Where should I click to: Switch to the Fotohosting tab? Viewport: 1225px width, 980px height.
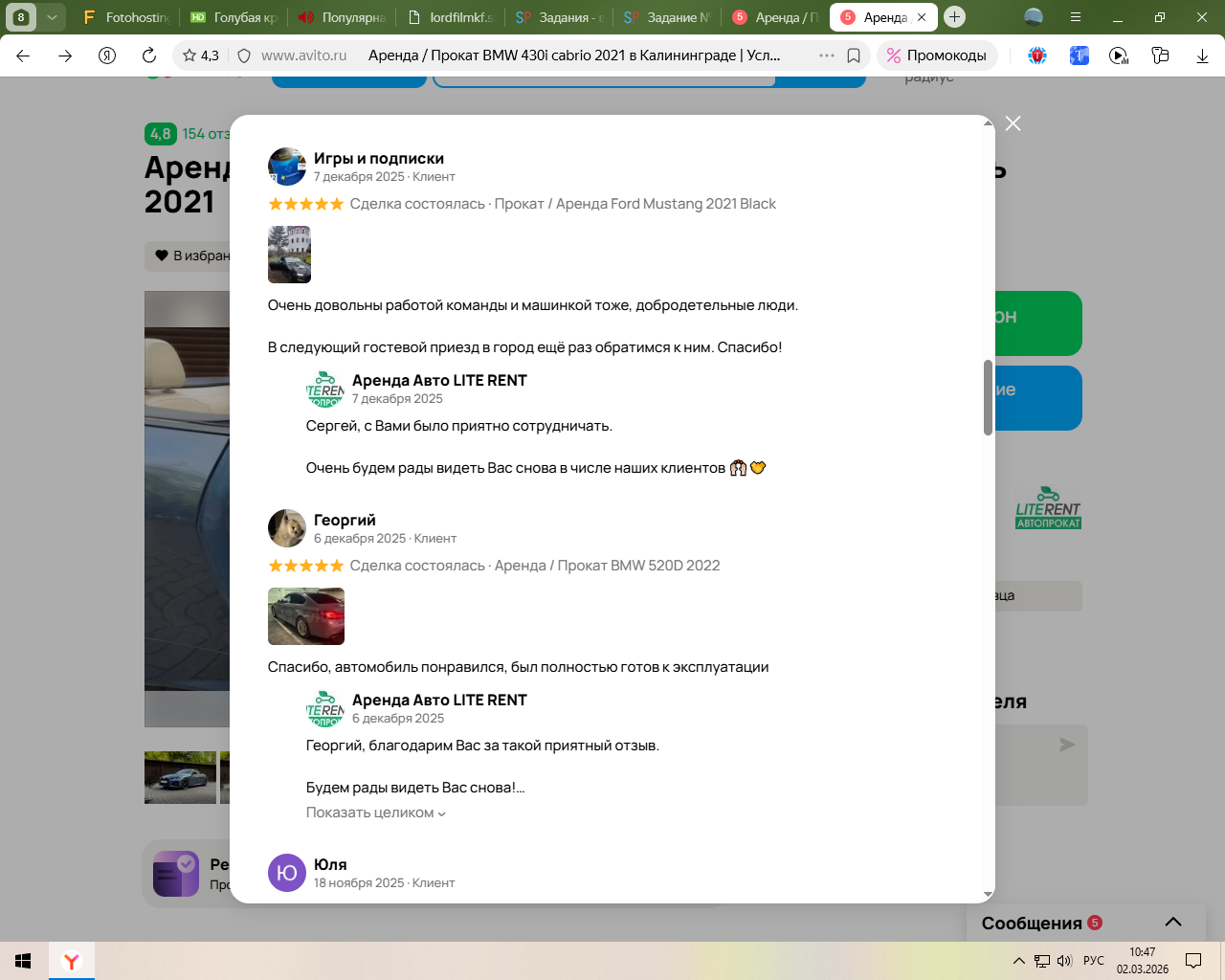(x=126, y=17)
